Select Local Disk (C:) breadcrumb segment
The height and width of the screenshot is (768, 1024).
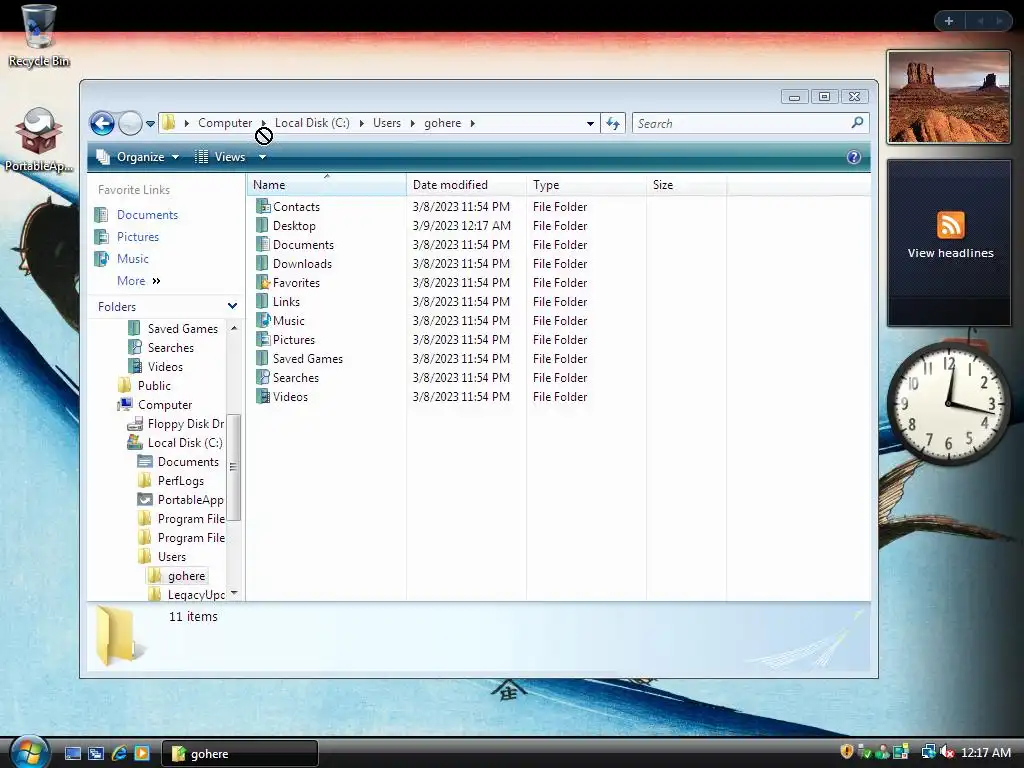point(312,123)
